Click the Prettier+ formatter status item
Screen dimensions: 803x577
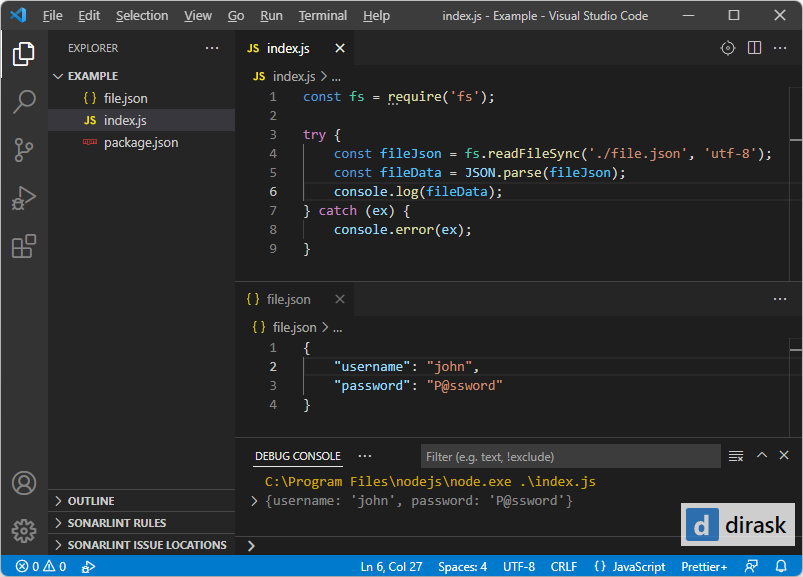point(702,566)
